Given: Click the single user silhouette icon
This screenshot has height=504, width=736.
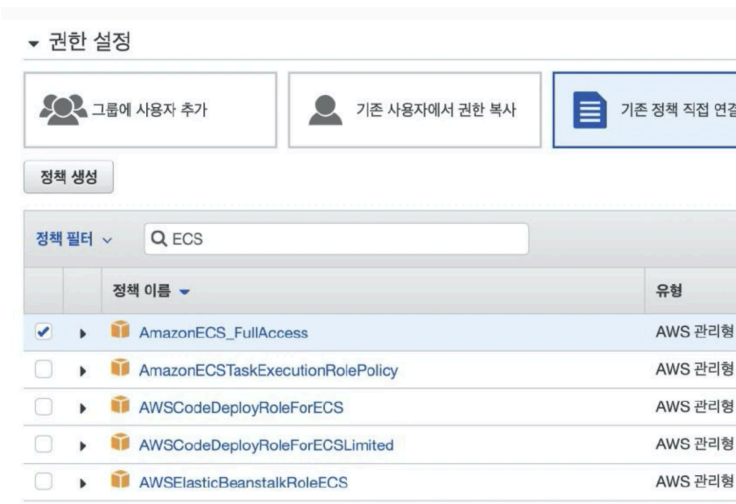Looking at the screenshot, I should (325, 110).
